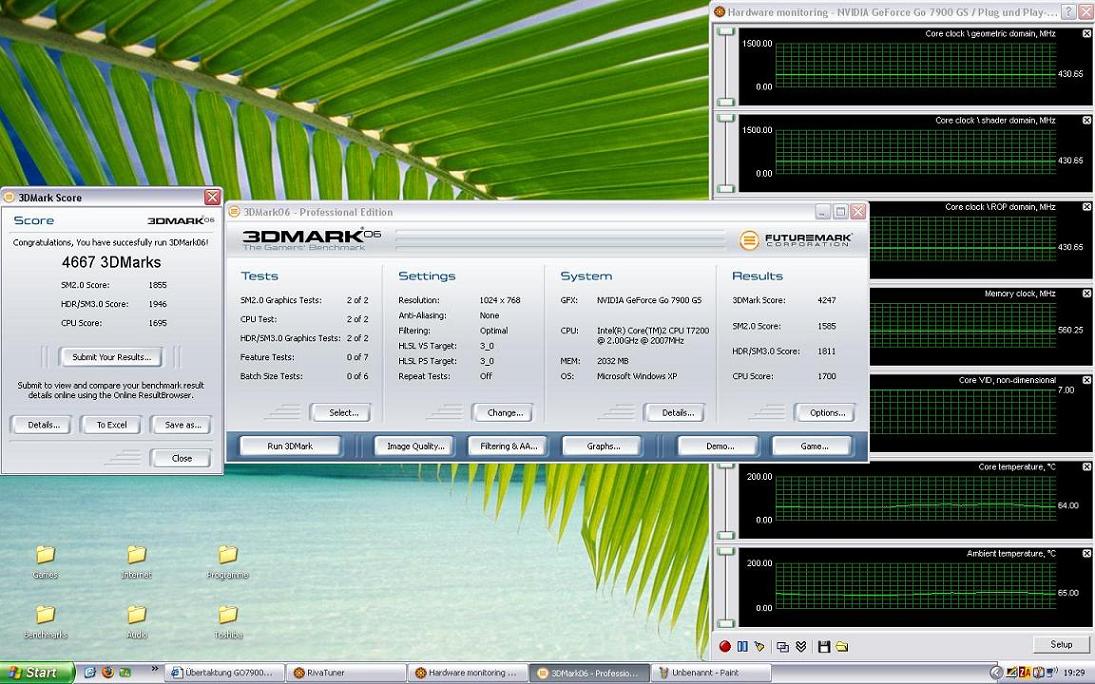The height and width of the screenshot is (684, 1095).
Task: Open the Windows Start menu
Action: point(36,673)
